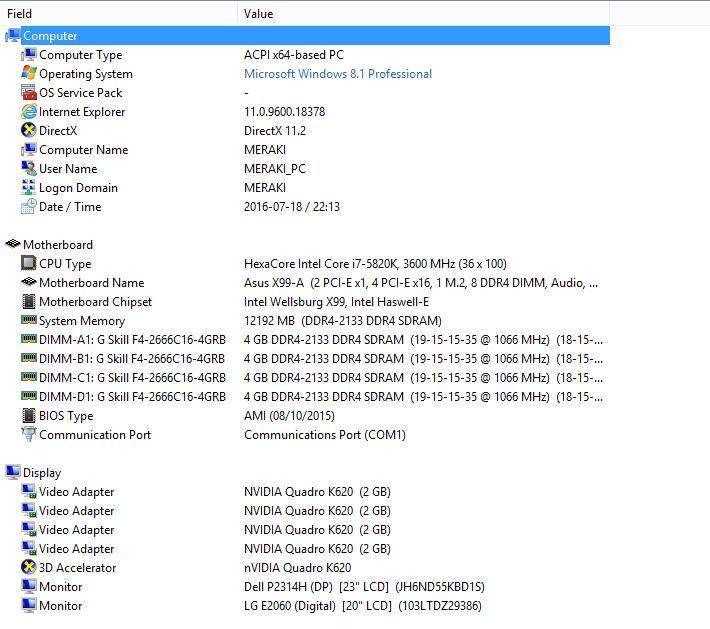710x629 pixels.
Task: Select the 2016-07-18 / 22:13 value
Action: coord(292,207)
